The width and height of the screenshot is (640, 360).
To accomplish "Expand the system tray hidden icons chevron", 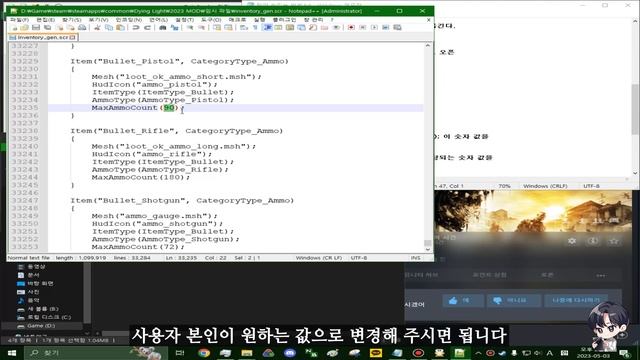I will tap(478, 353).
